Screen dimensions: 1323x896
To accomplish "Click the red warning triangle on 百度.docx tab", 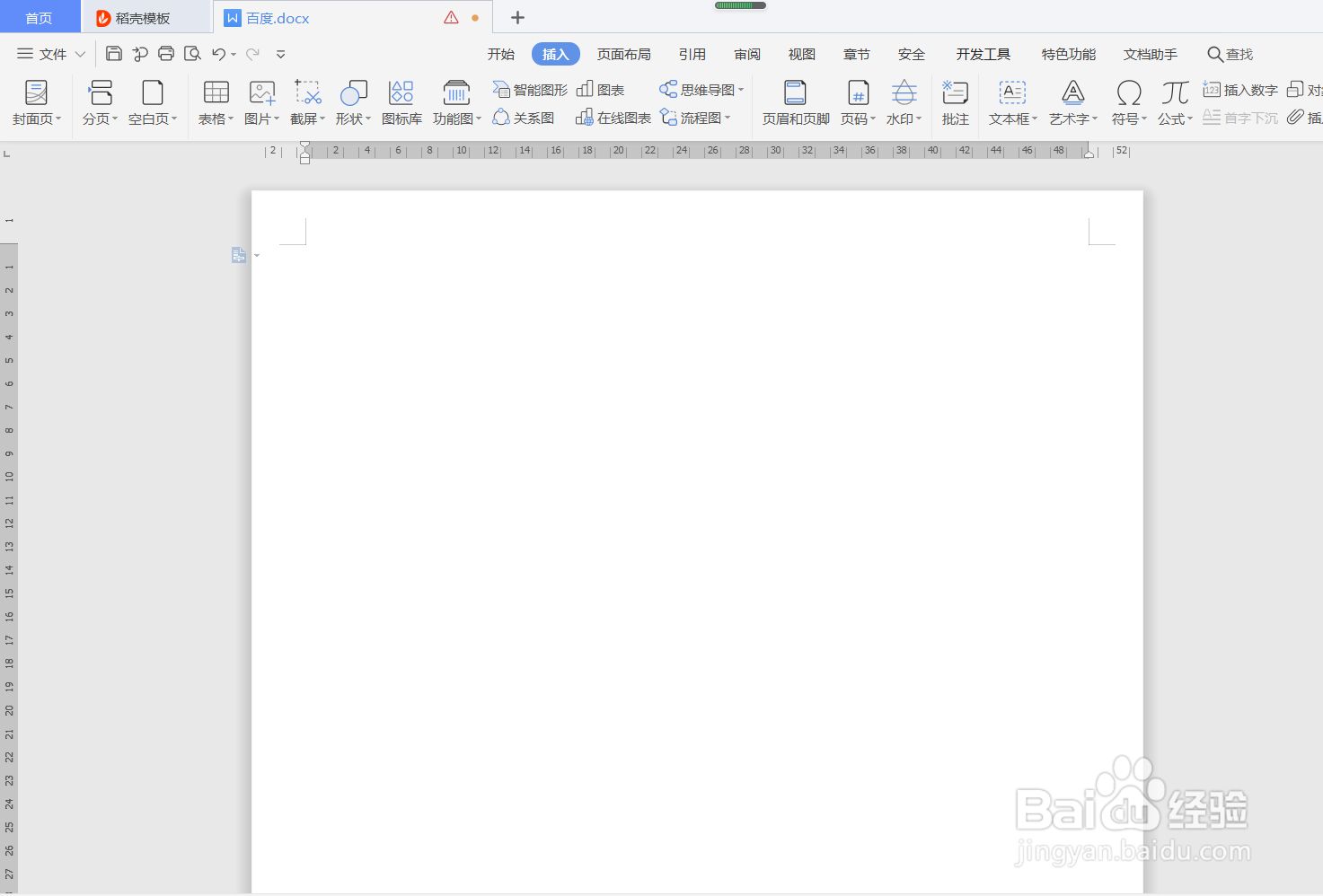I will tap(451, 17).
